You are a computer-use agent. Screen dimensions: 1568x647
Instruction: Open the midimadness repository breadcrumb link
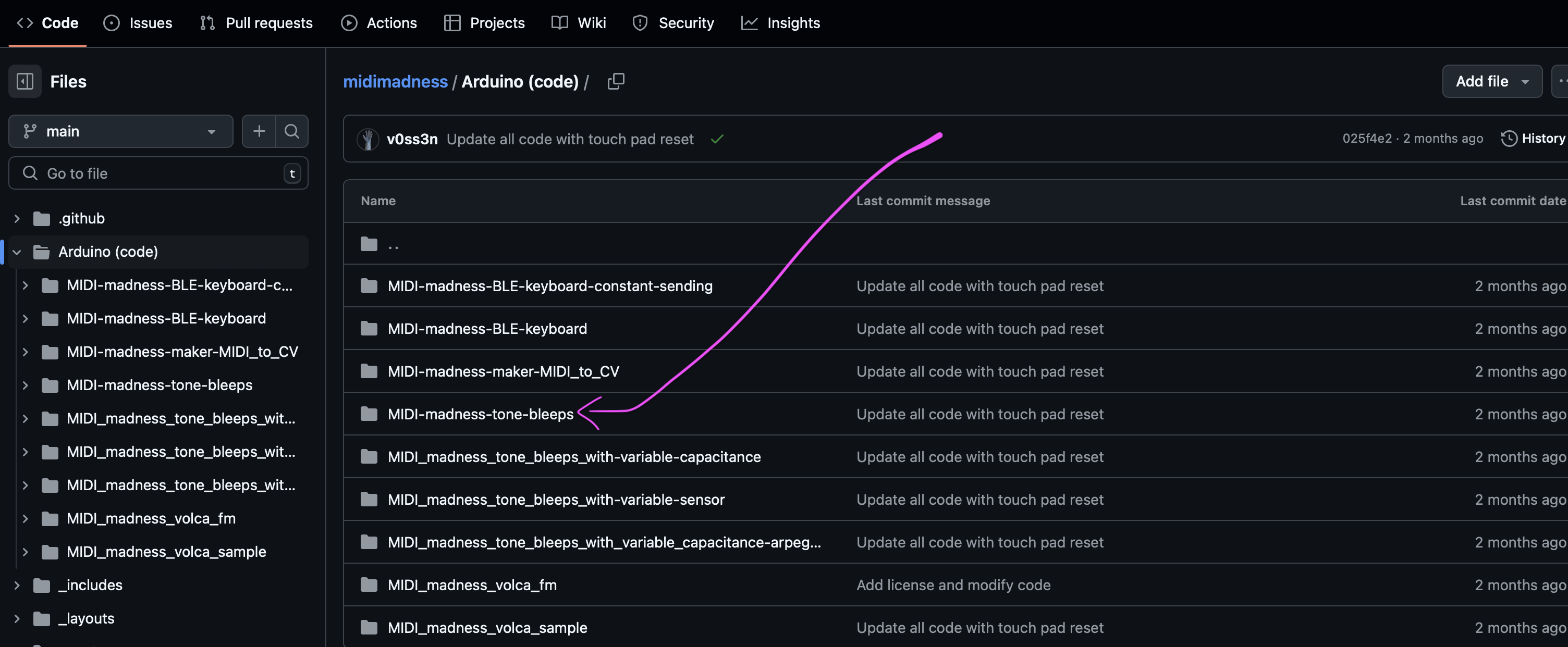click(x=395, y=81)
